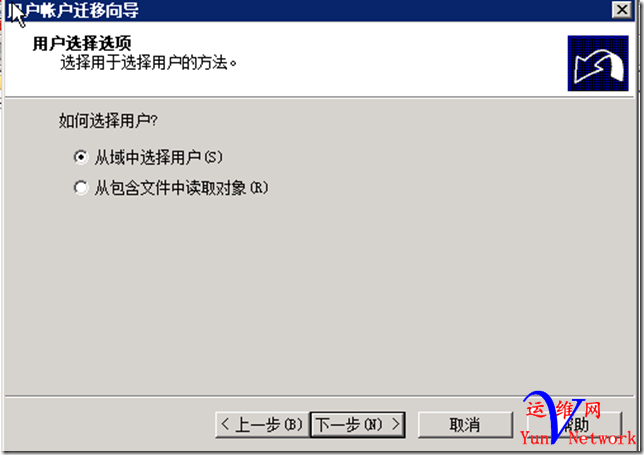
Task: Click the Yun Network watermark text
Action: (578, 438)
